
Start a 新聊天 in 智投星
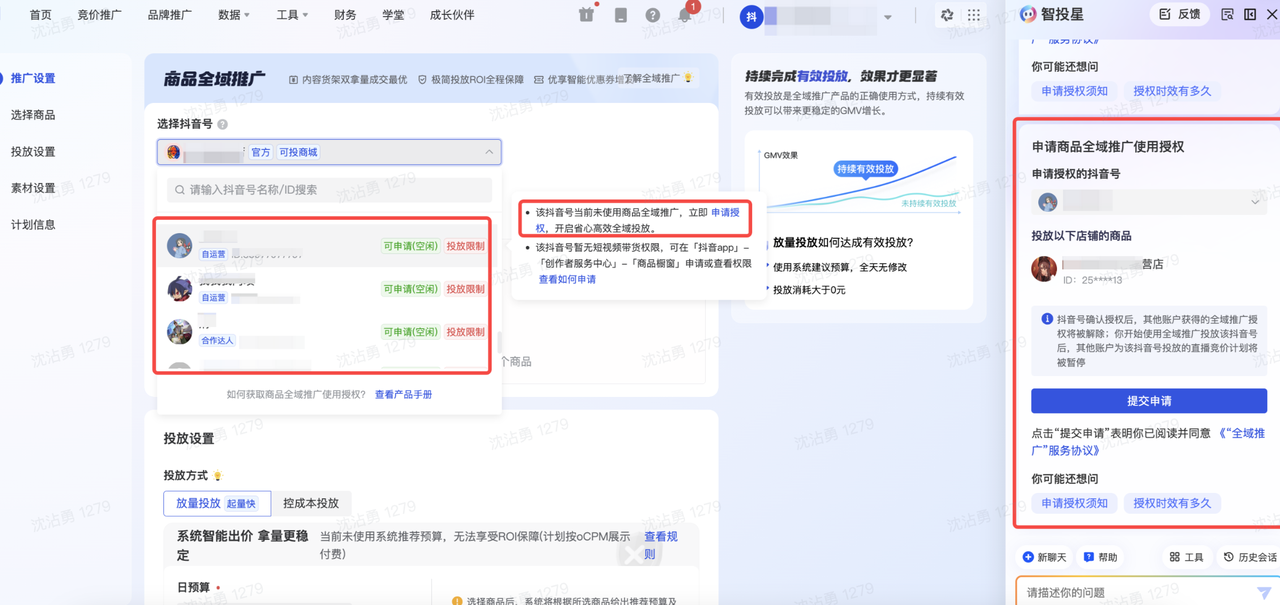point(1045,557)
